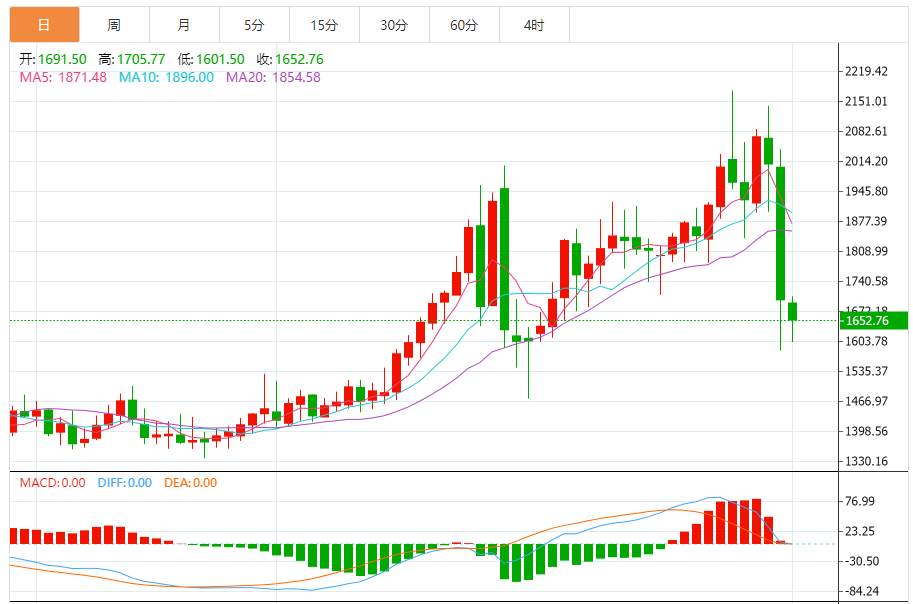Screen dimensions: 913x604
Task: Click the 1330.16 price axis label
Action: click(866, 461)
